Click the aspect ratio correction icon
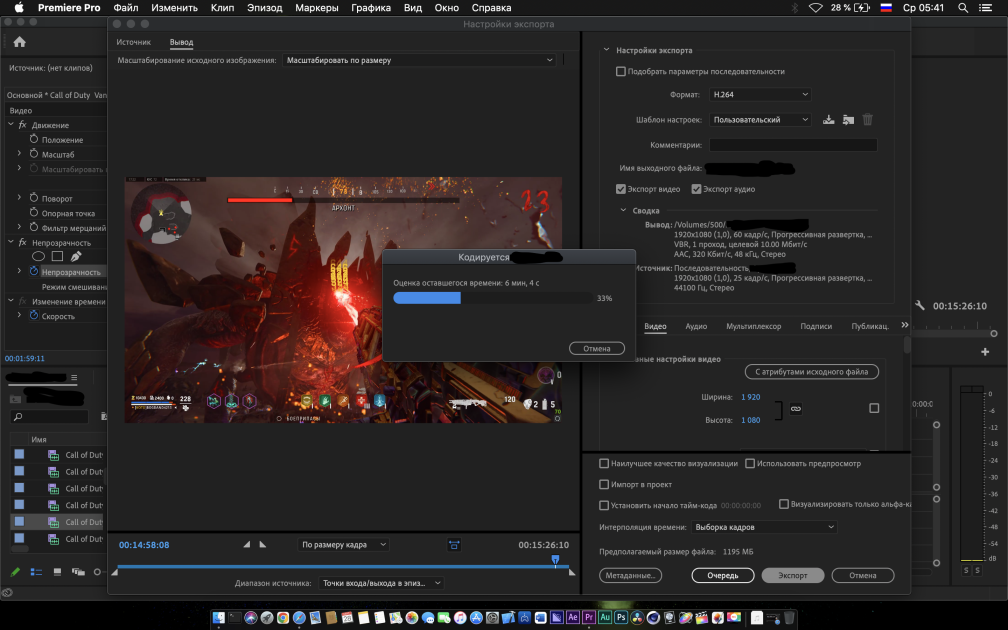Screen dimensions: 1008x630 (454, 545)
